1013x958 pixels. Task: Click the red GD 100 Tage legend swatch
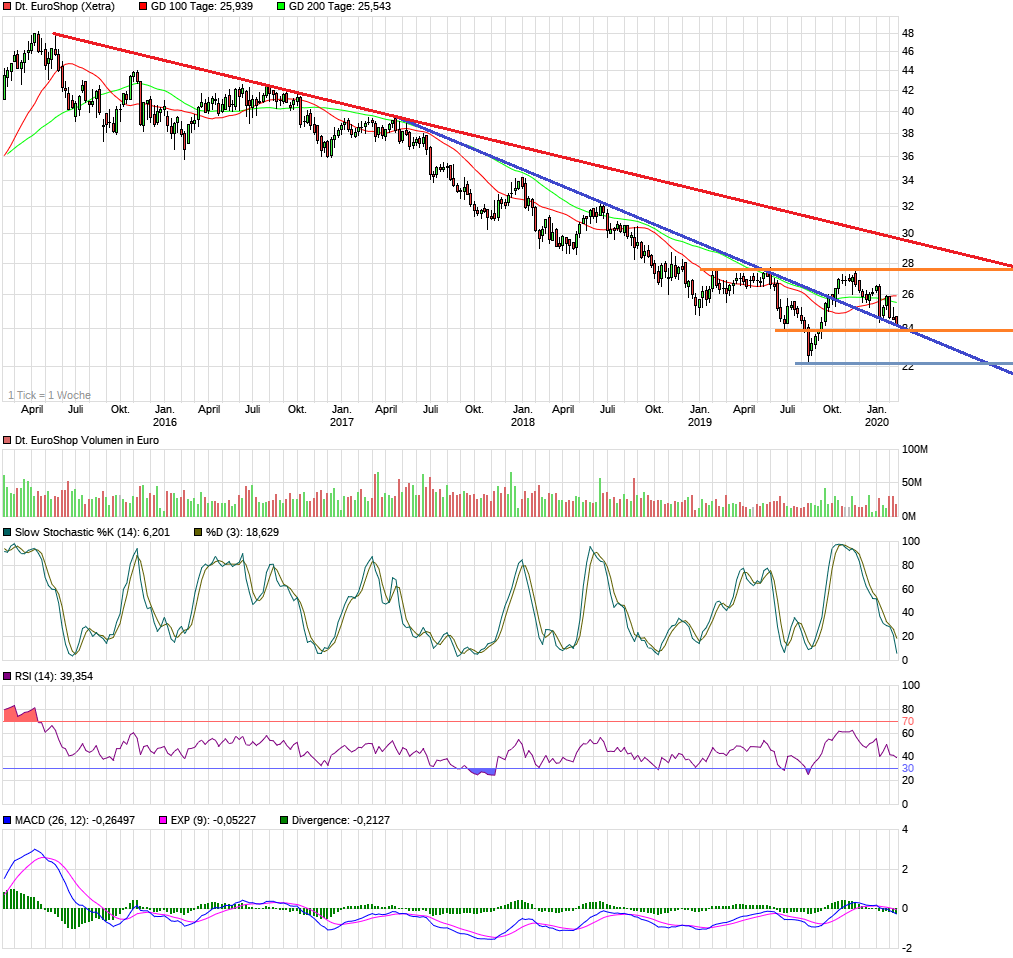coord(143,6)
